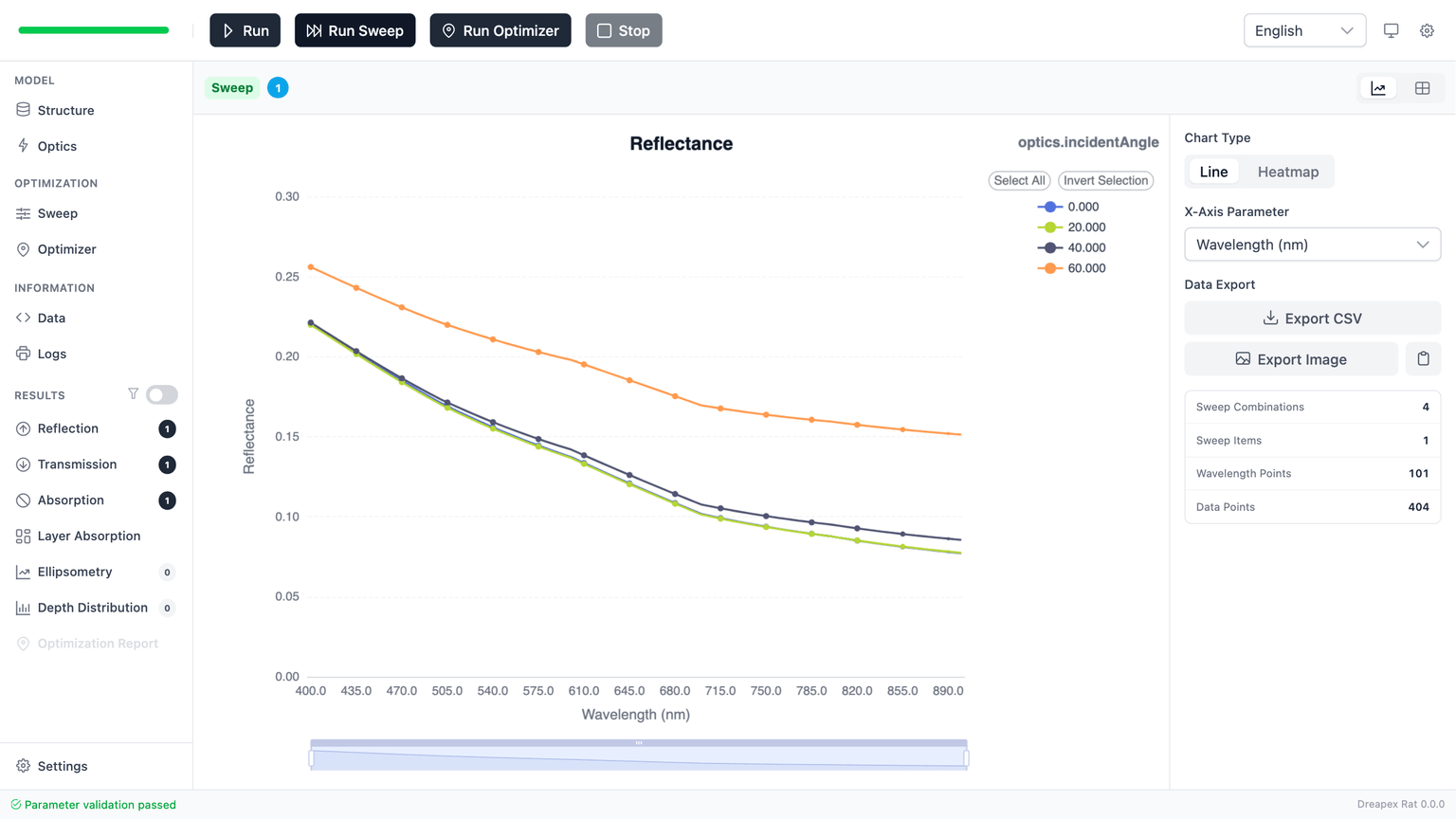
Task: Click the Run Optimizer button
Action: tap(500, 30)
